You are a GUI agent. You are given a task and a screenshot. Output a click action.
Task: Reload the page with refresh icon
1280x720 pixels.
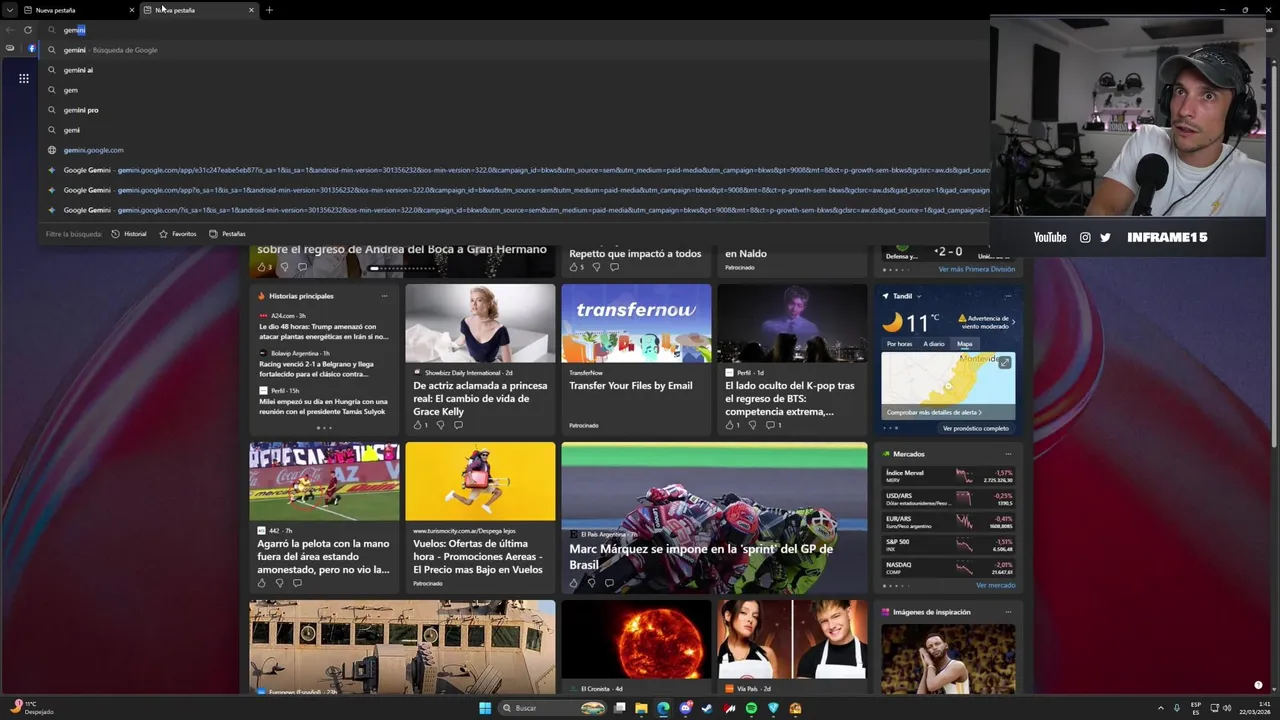click(28, 30)
